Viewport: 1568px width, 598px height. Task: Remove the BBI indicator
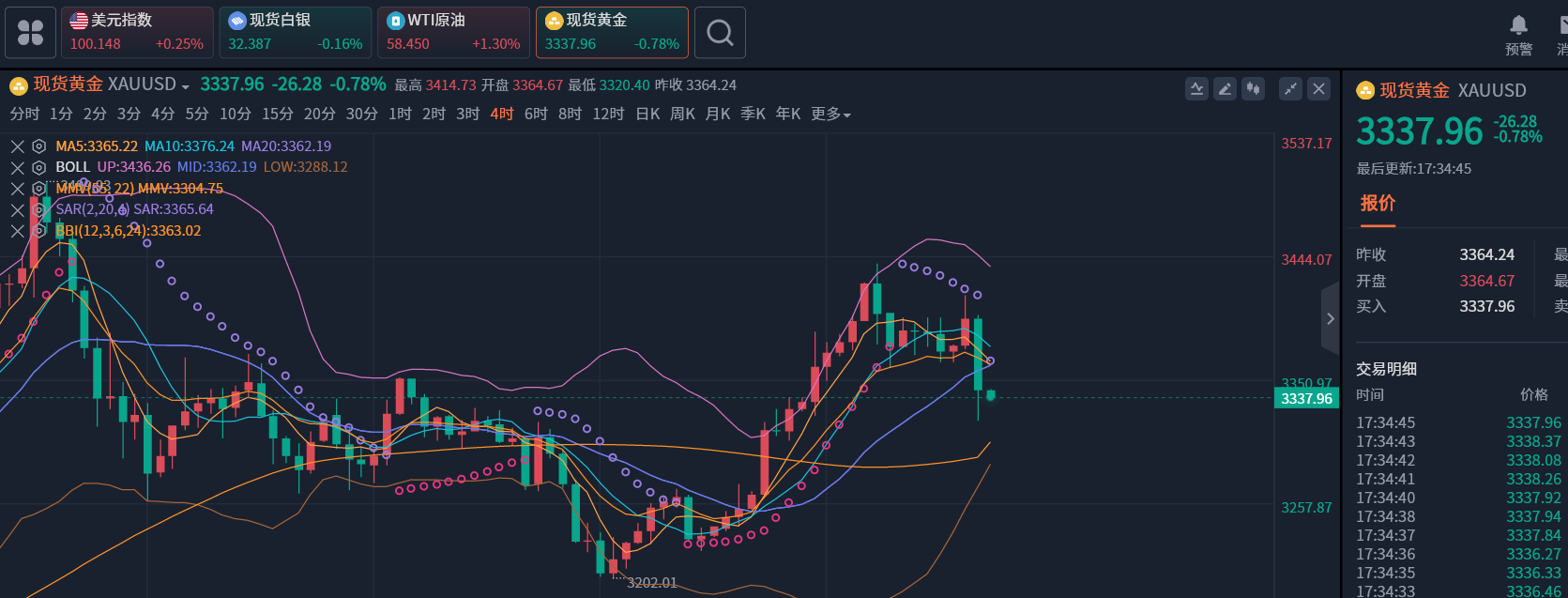[18, 231]
